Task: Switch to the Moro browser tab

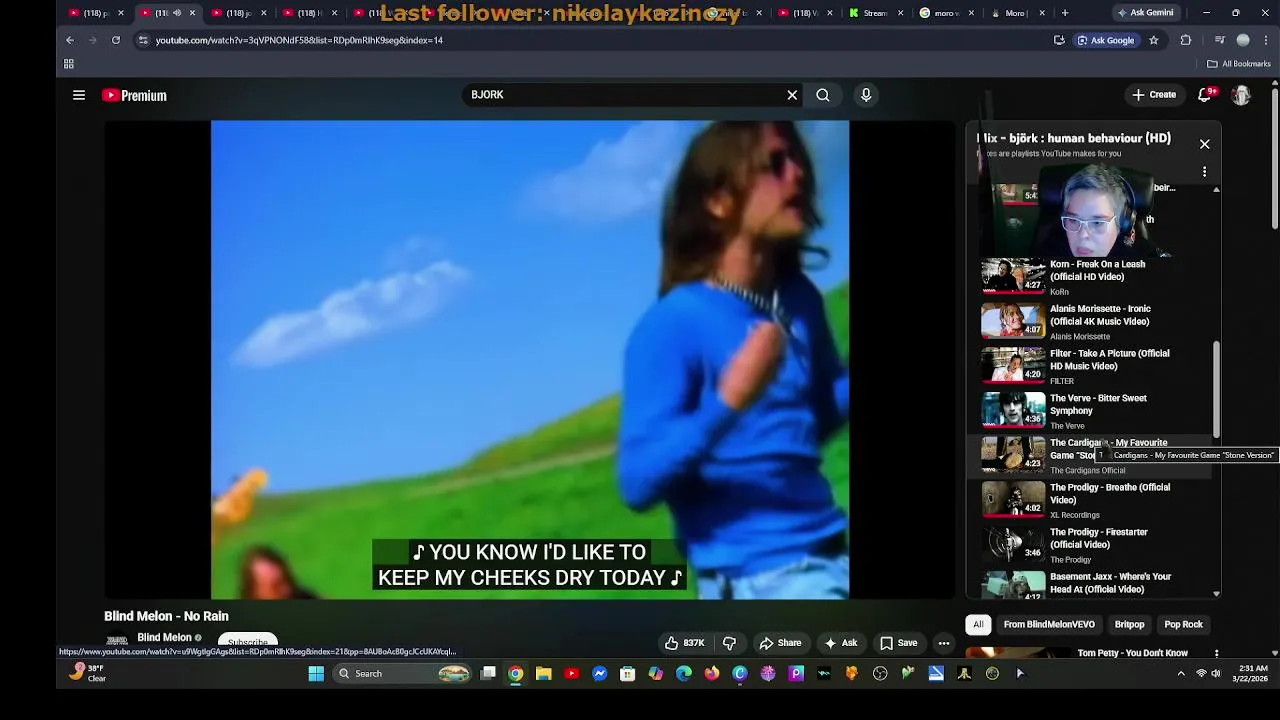Action: click(x=1015, y=13)
